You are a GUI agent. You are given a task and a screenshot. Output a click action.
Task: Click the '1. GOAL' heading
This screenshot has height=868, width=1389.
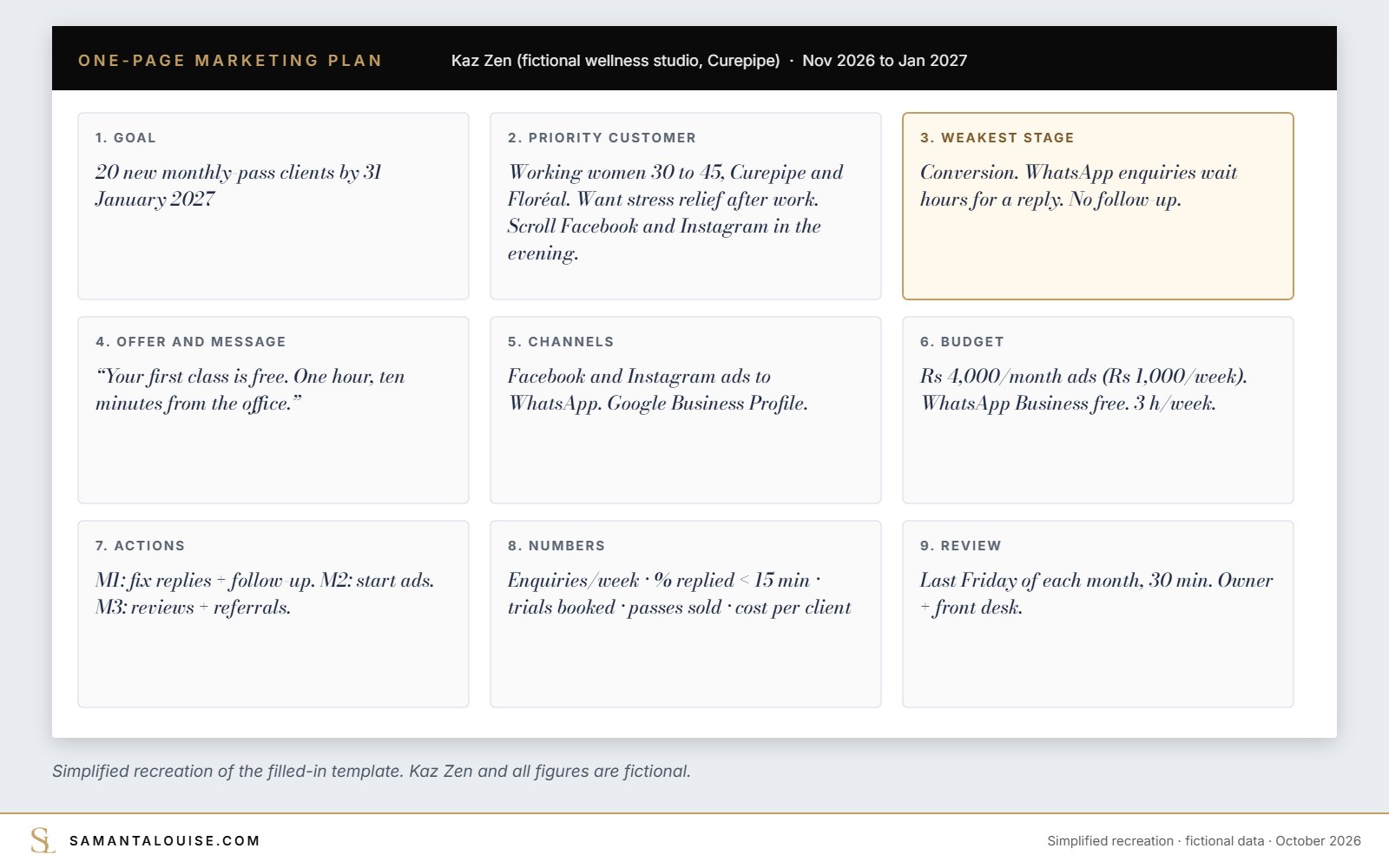coord(126,138)
